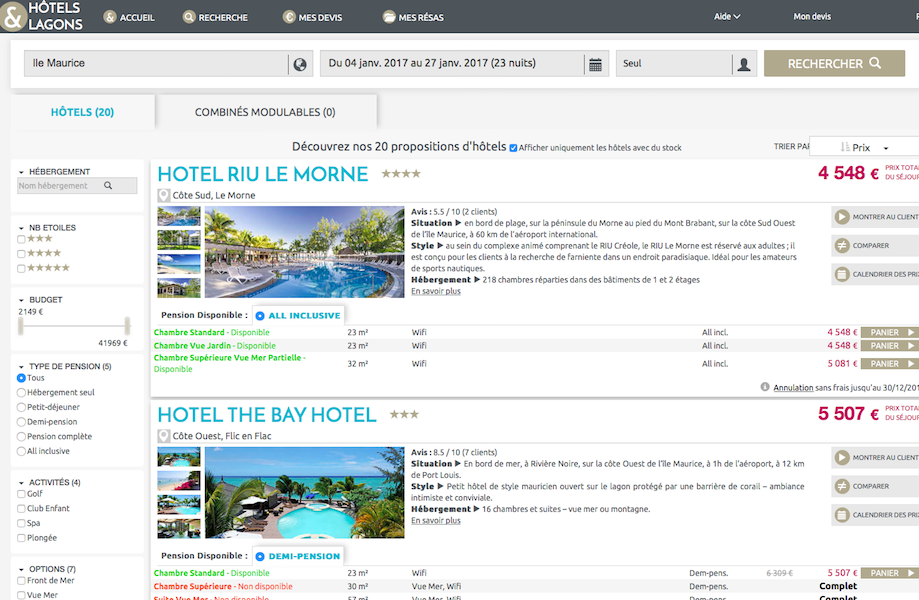Check the Spa activity checkbox
Image resolution: width=919 pixels, height=600 pixels.
tap(21, 523)
